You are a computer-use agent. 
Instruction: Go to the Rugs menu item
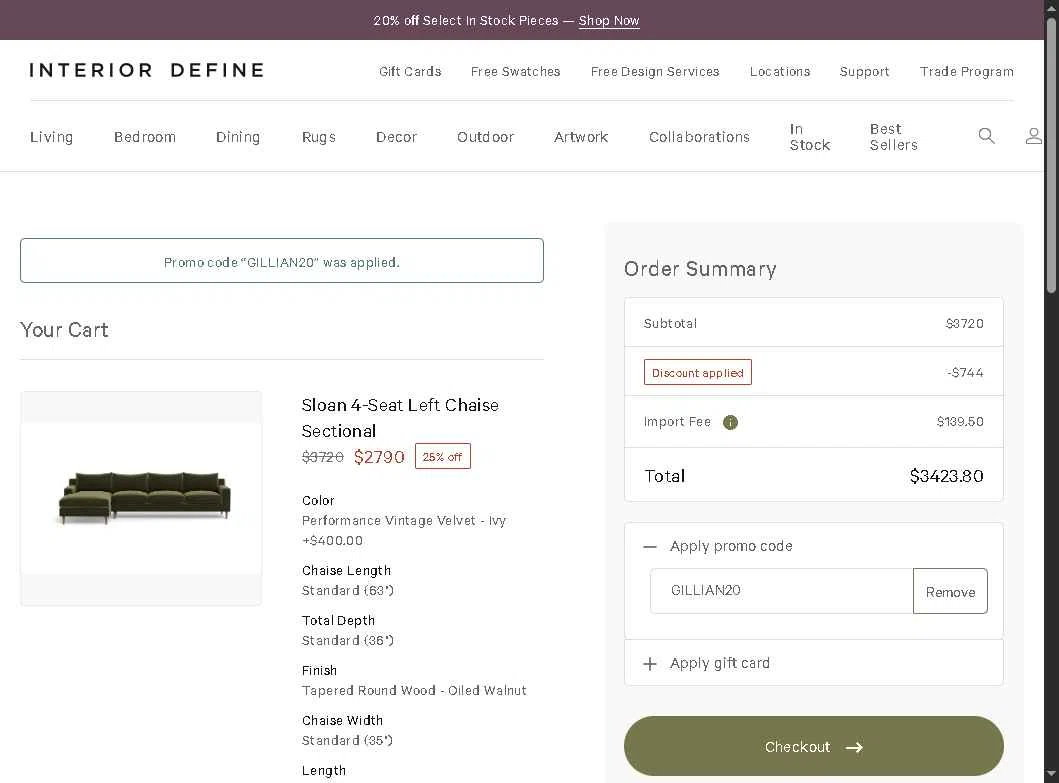(x=319, y=137)
